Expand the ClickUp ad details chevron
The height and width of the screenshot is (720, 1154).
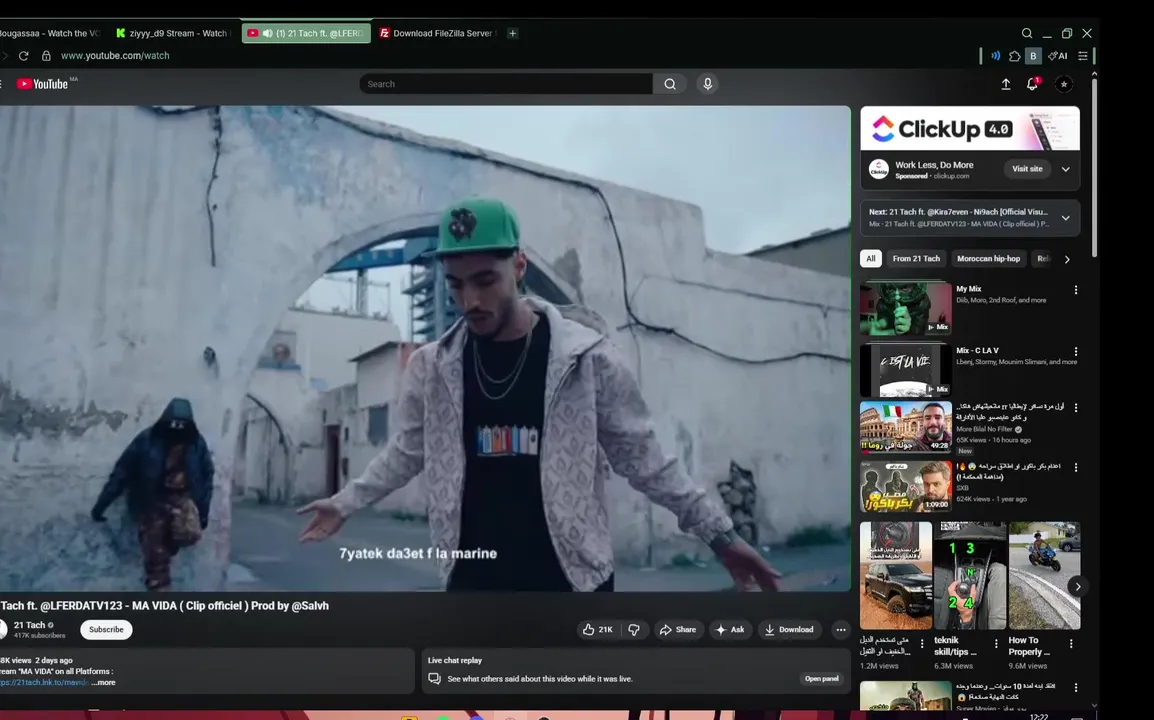[x=1065, y=169]
